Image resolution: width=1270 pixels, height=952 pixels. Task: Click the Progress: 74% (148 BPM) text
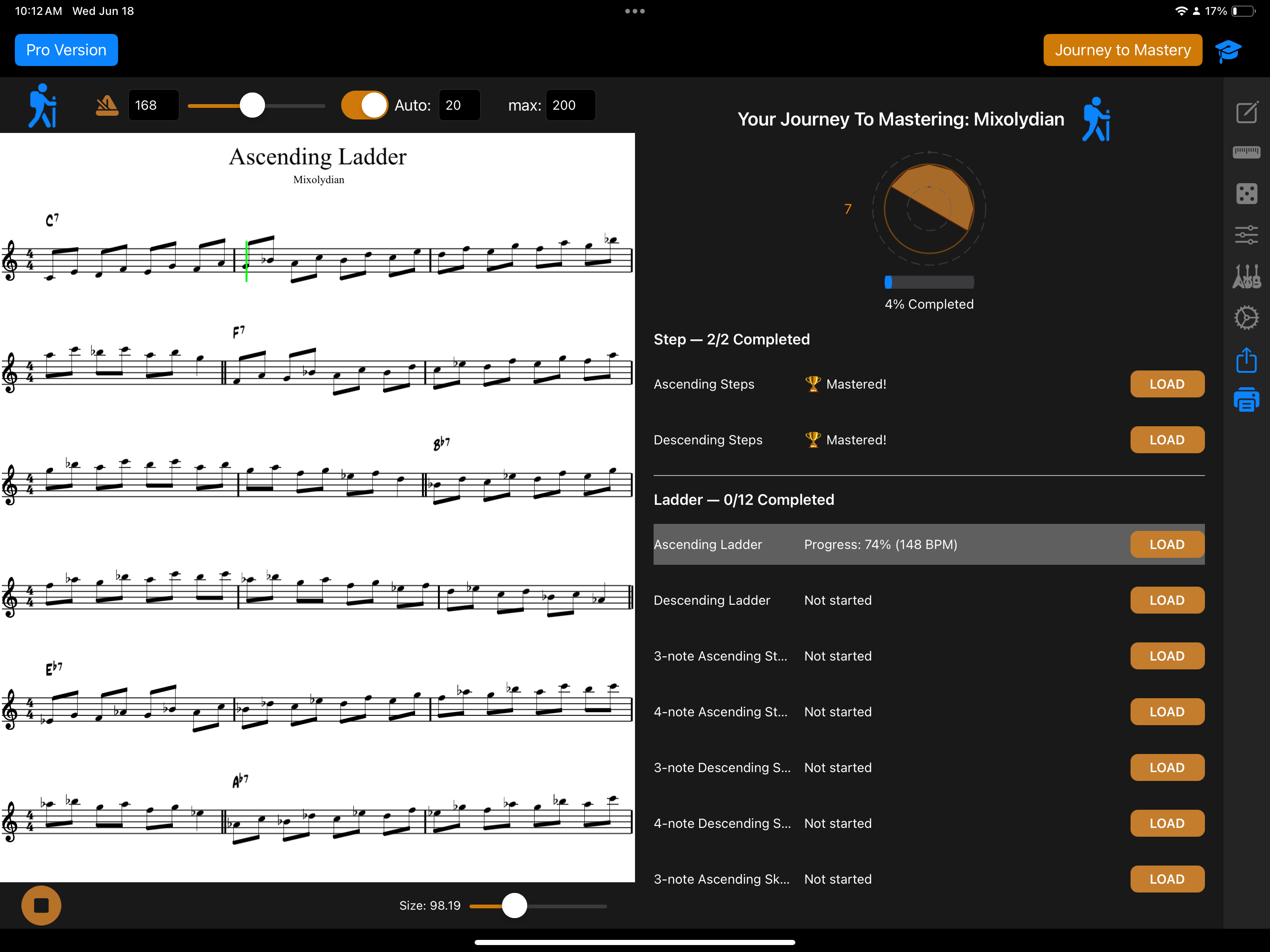pyautogui.click(x=880, y=544)
